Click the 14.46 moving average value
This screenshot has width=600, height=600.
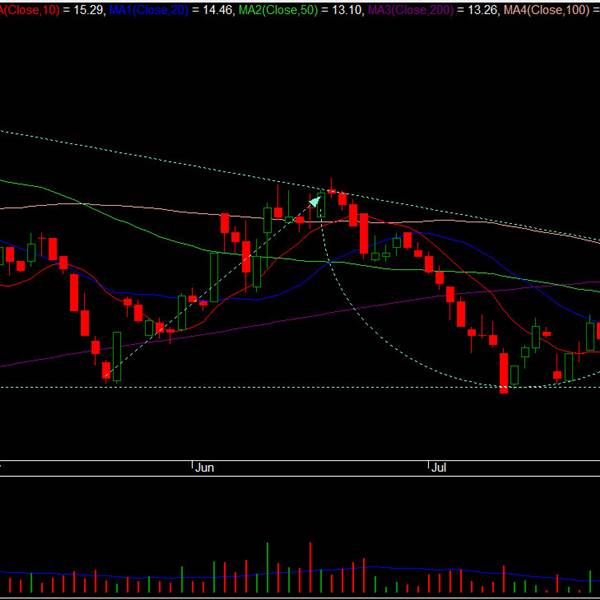pyautogui.click(x=217, y=10)
